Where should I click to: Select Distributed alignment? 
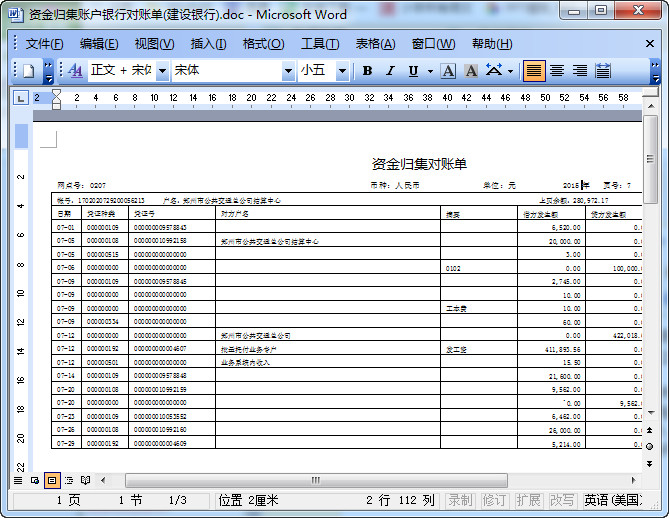(603, 71)
